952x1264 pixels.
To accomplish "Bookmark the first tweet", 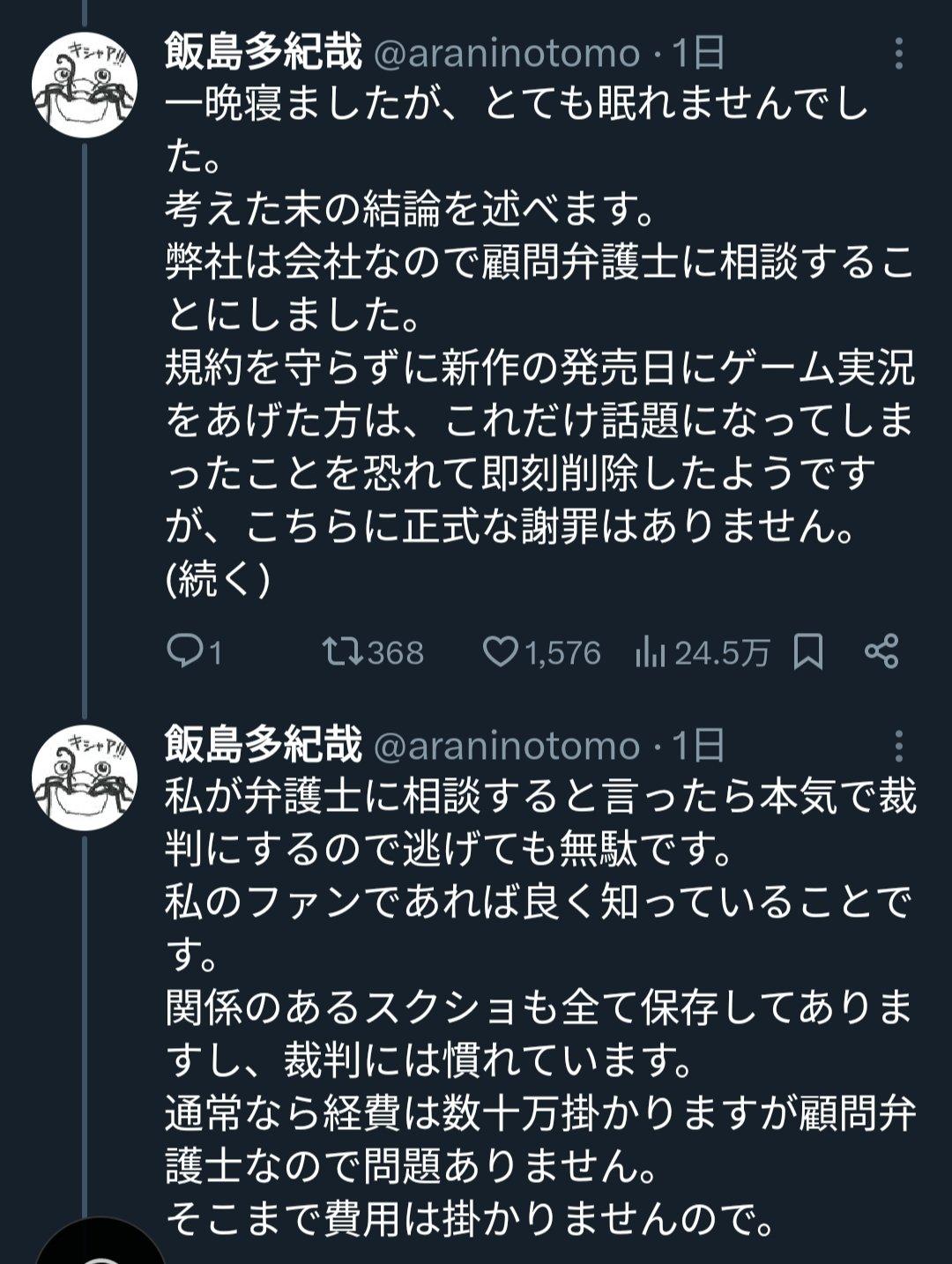I will point(808,652).
